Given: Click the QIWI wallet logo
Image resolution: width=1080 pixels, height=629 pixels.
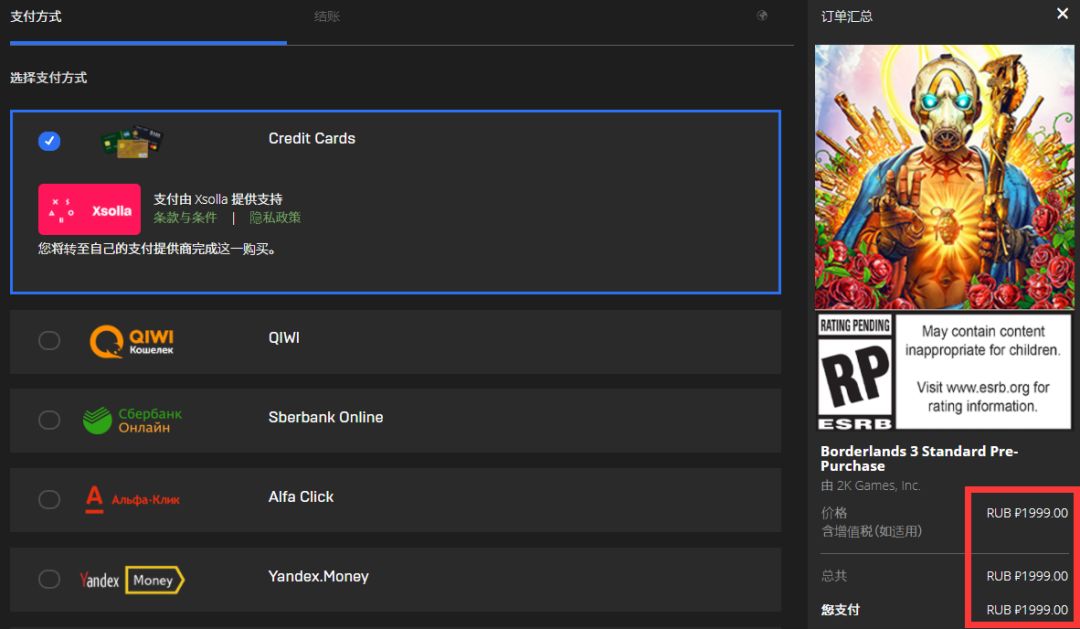Looking at the screenshot, I should coord(131,340).
